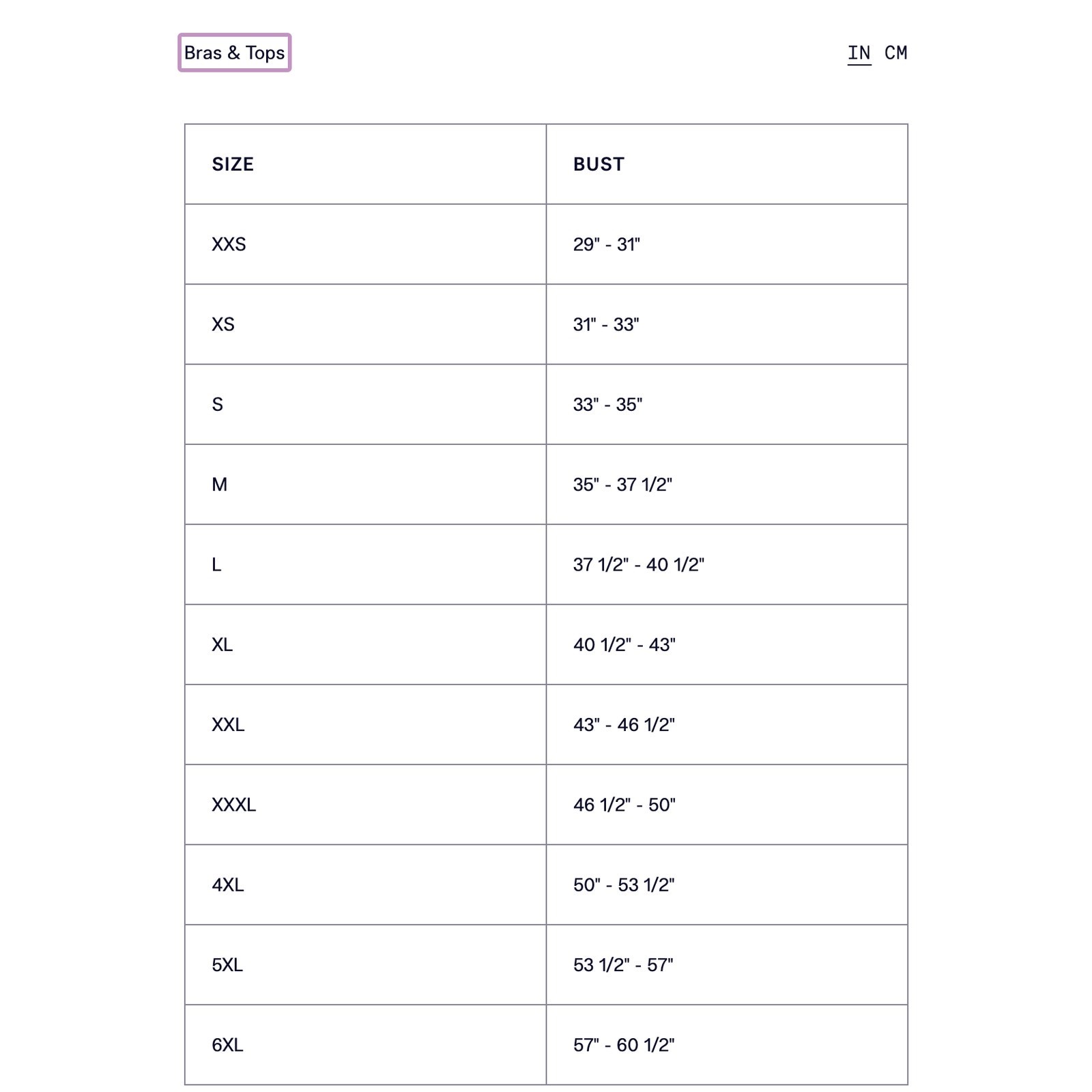The image size is (1092, 1092).
Task: Click the 5XL size row label
Action: [227, 965]
